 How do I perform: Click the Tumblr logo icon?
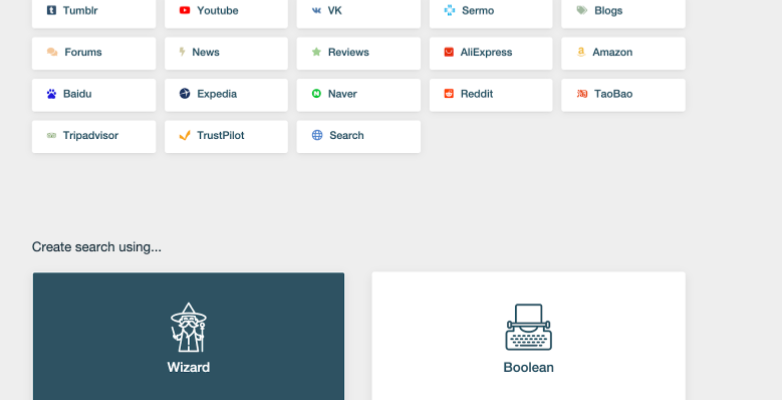click(x=51, y=10)
